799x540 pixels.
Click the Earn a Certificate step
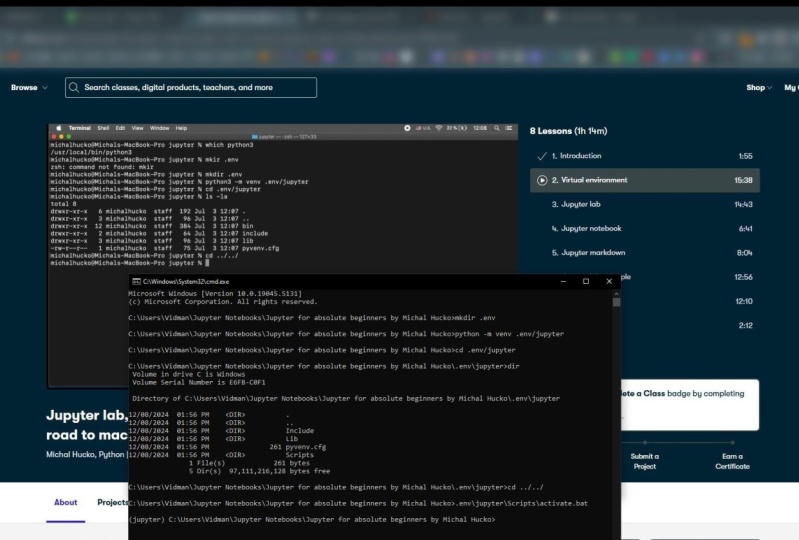[x=732, y=461]
